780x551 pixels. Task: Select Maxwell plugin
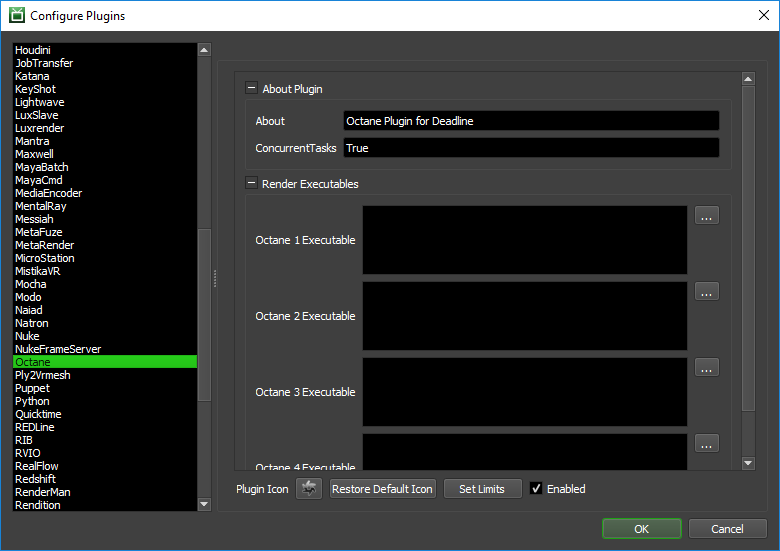point(105,154)
